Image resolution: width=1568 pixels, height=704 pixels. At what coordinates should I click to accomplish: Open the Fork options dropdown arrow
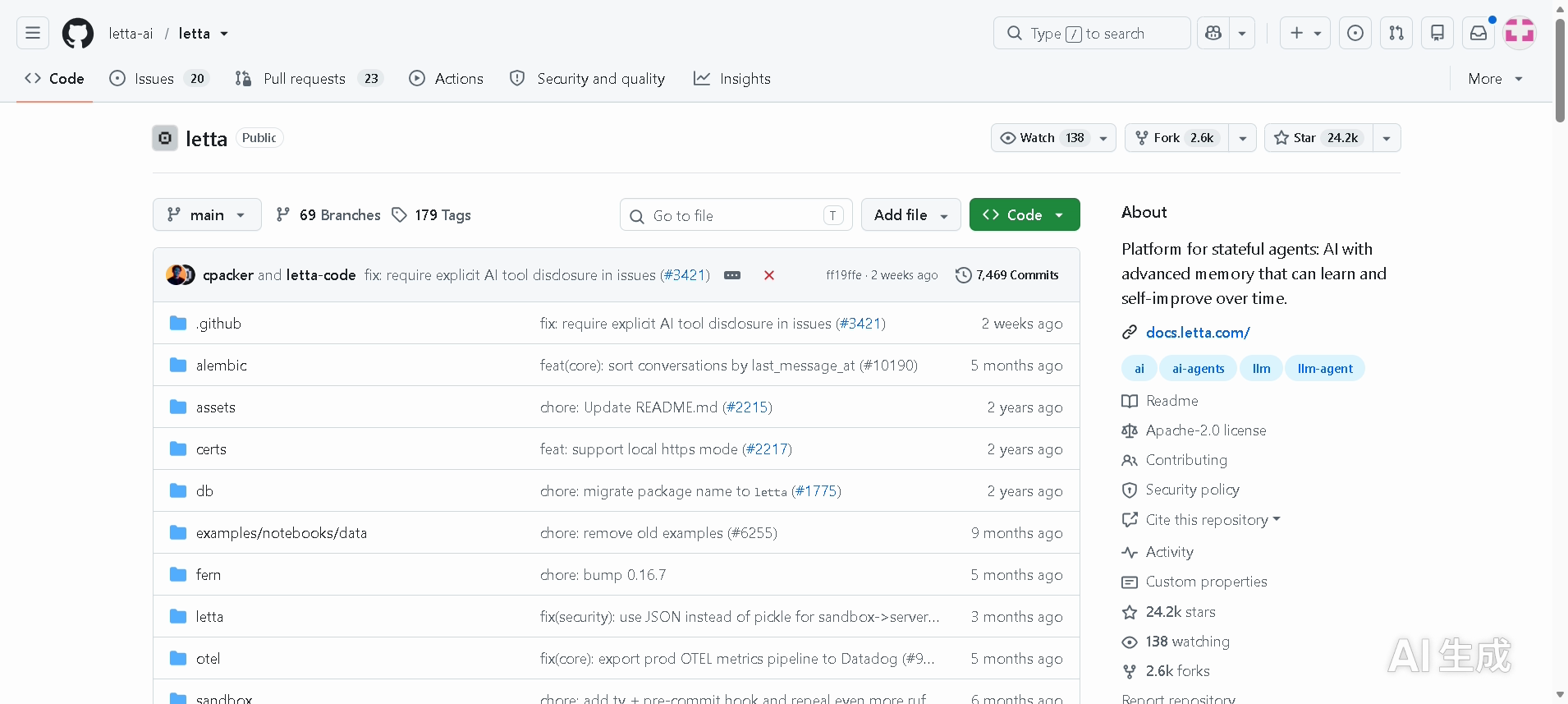pyautogui.click(x=1243, y=138)
